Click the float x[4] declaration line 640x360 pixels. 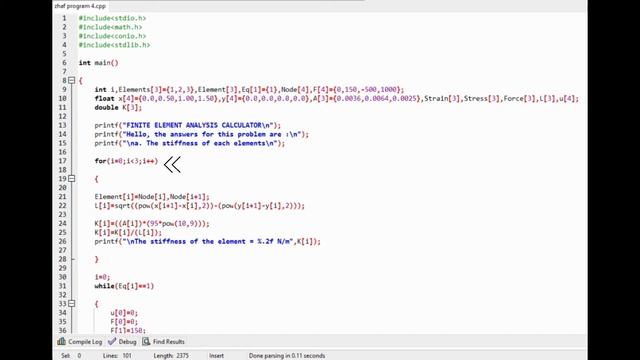point(336,98)
